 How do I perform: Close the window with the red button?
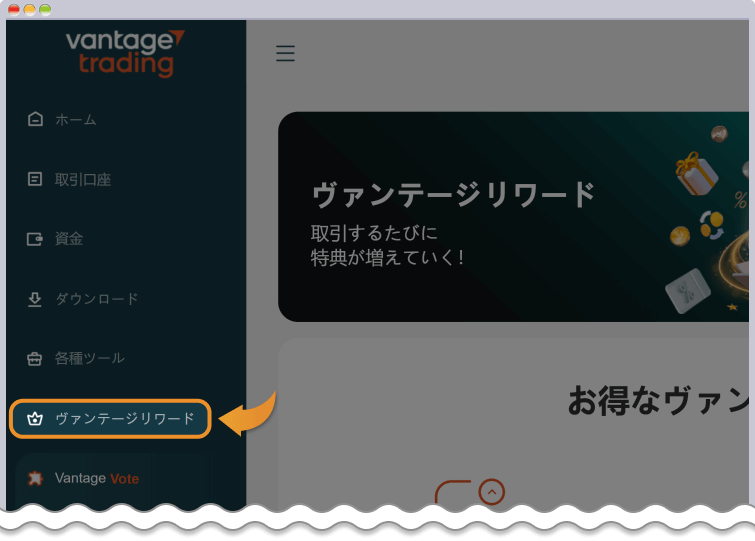click(x=14, y=10)
